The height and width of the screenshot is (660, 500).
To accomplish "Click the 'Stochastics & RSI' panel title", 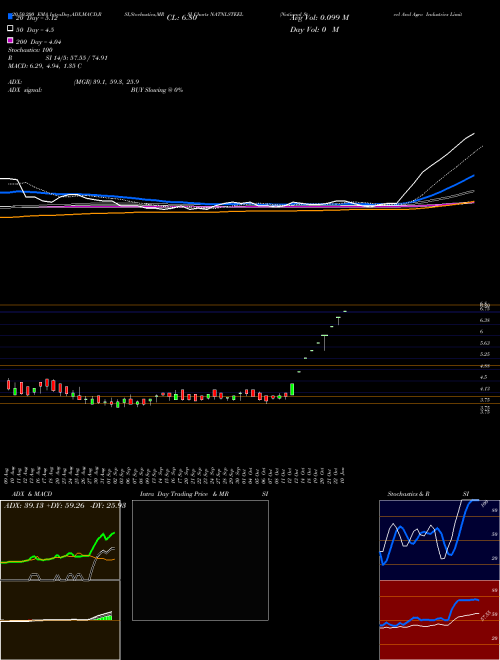I will 428,494.
